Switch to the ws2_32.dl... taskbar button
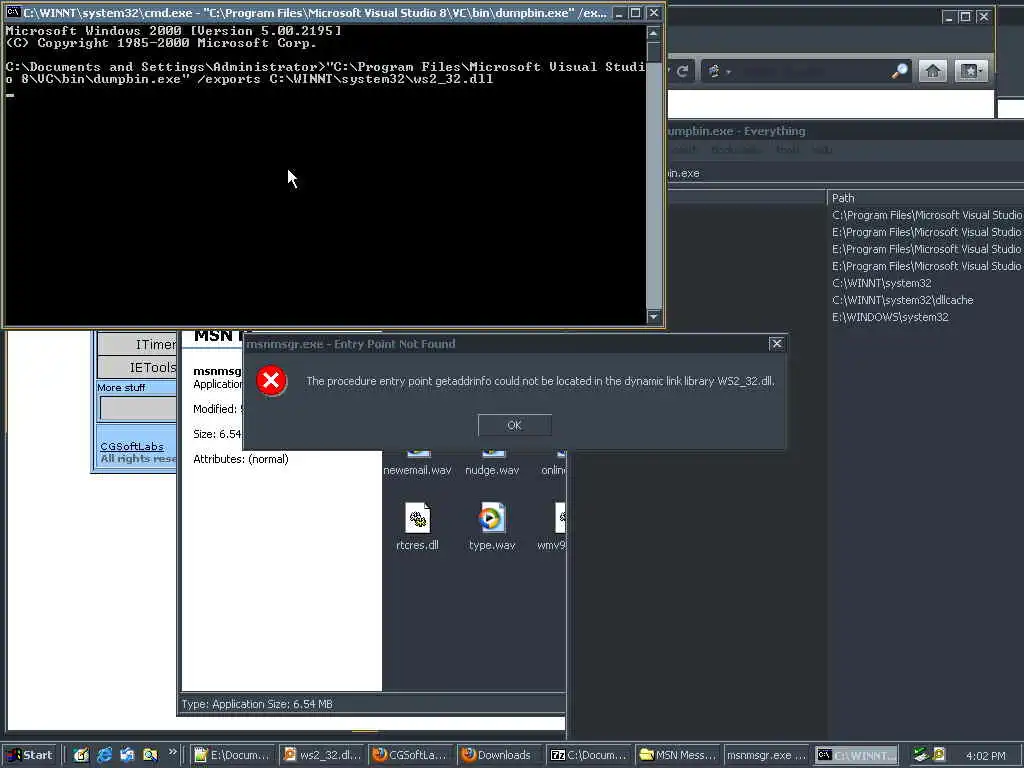 tap(323, 755)
